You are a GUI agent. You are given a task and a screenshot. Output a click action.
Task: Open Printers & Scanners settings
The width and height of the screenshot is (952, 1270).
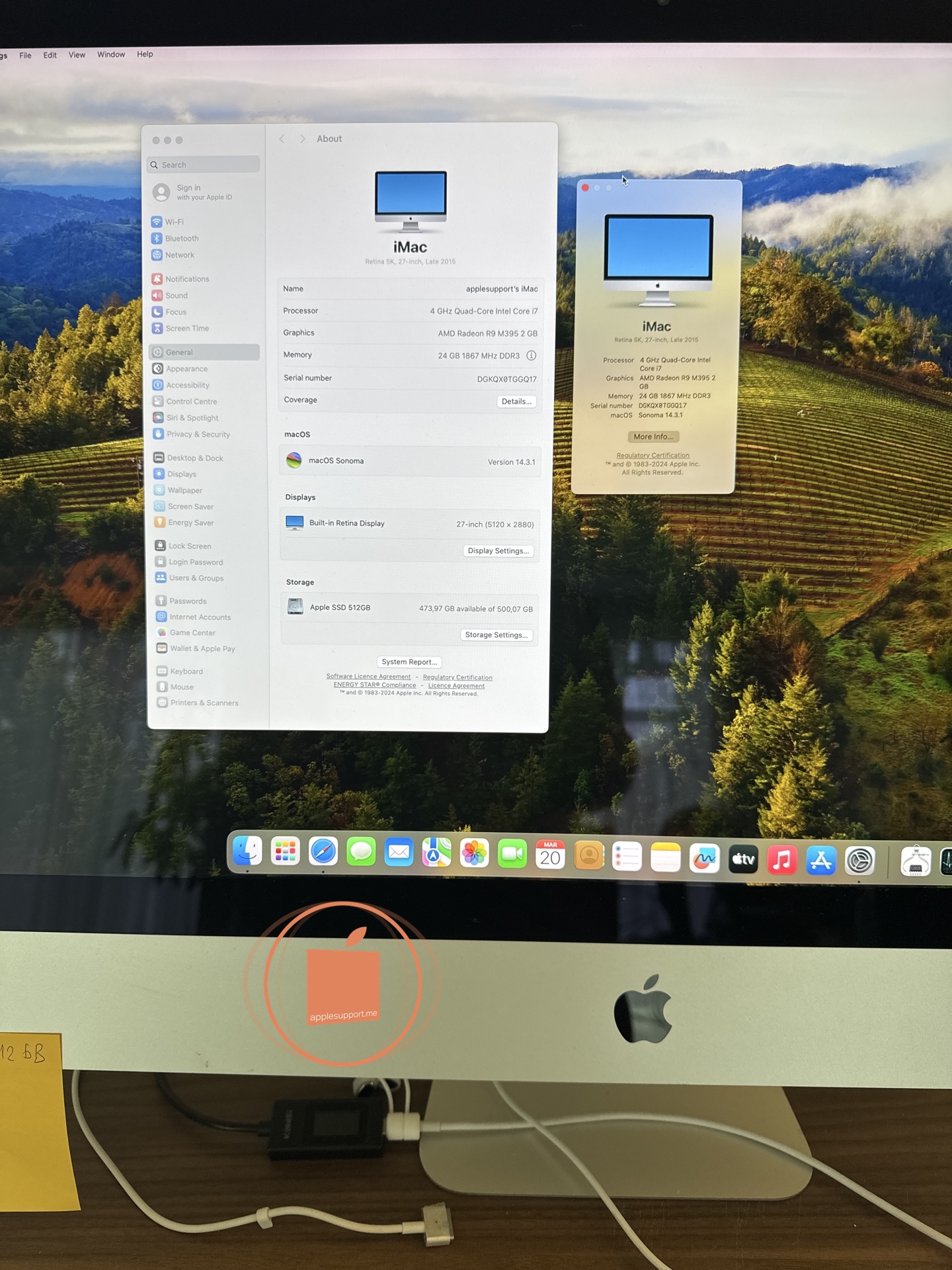pos(198,703)
